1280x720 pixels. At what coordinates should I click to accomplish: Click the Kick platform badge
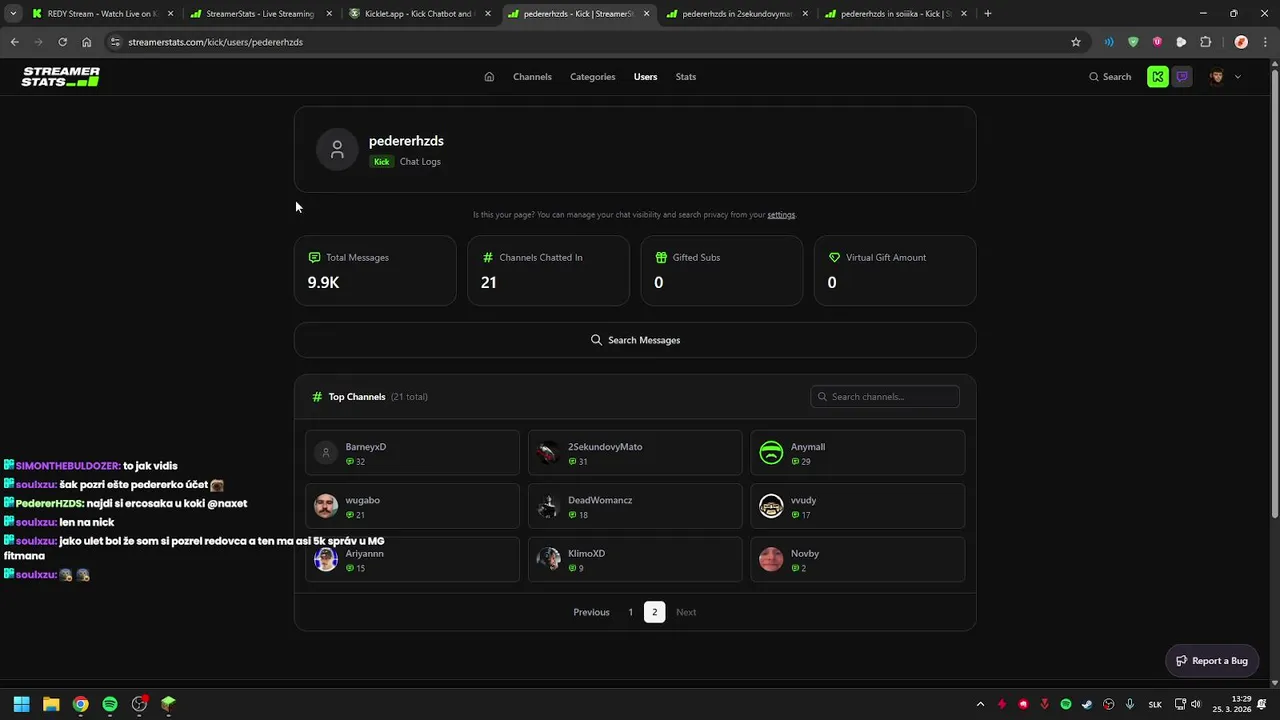click(x=381, y=161)
